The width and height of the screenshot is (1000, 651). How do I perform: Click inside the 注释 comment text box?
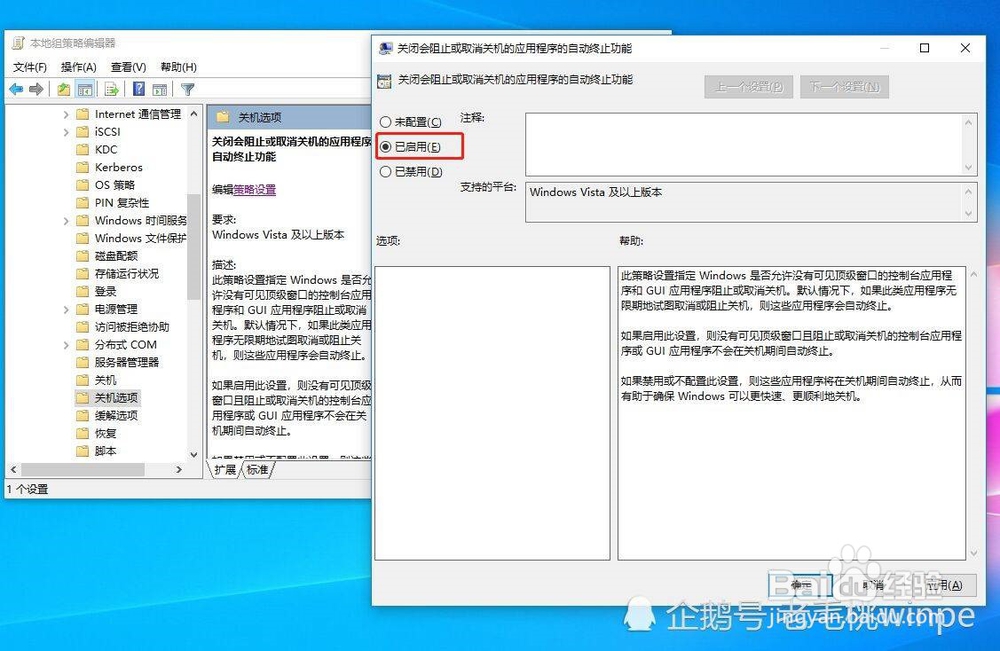[x=744, y=144]
